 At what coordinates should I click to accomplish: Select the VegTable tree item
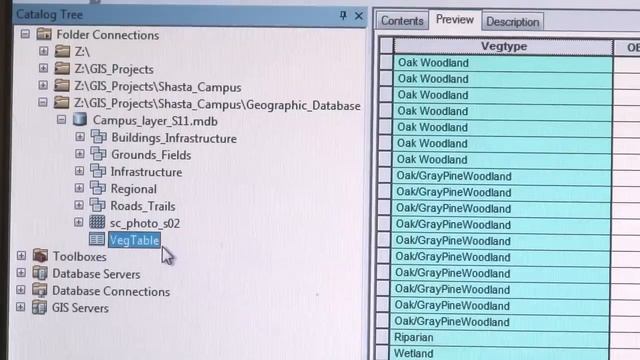coord(134,240)
